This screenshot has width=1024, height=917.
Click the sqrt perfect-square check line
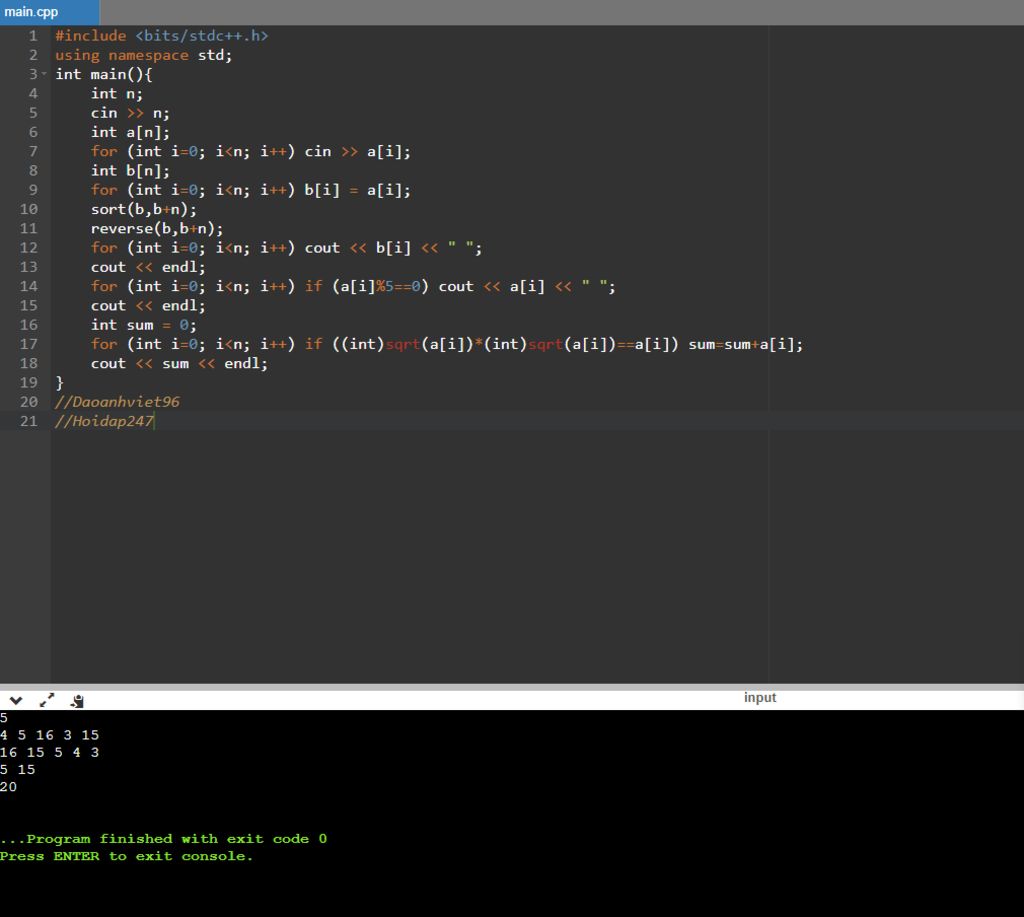pos(447,344)
